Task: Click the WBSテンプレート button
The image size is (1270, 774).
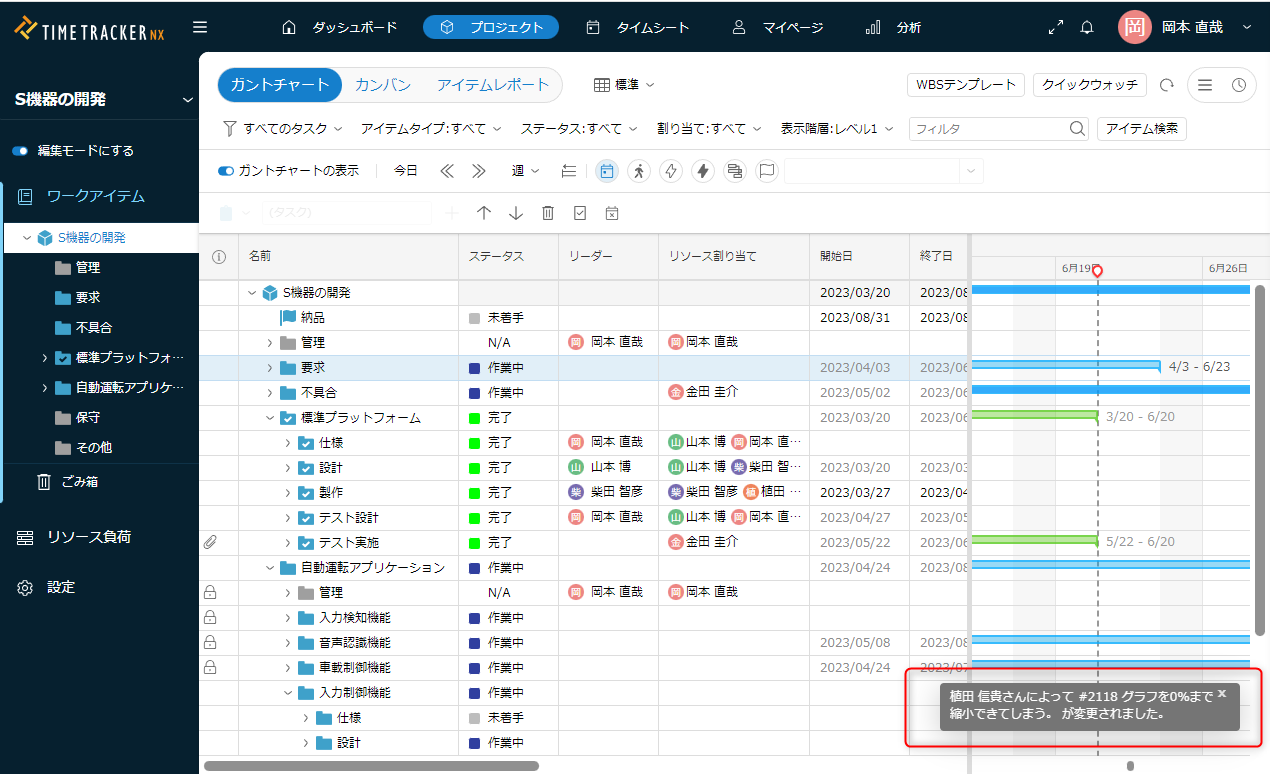Action: coord(965,85)
